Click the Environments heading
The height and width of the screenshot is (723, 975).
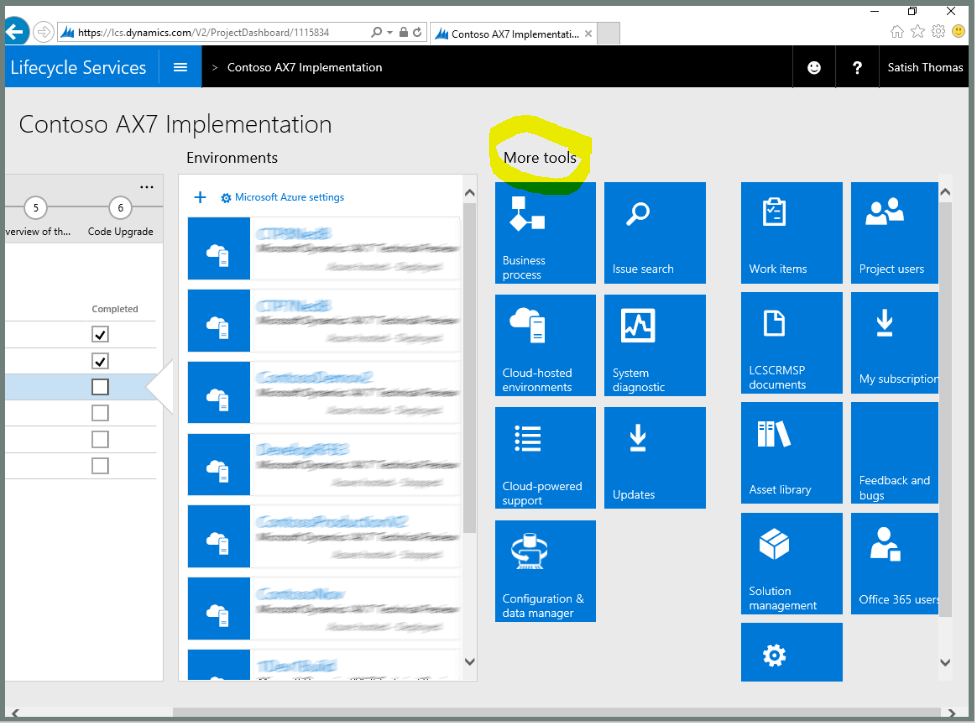pos(232,158)
